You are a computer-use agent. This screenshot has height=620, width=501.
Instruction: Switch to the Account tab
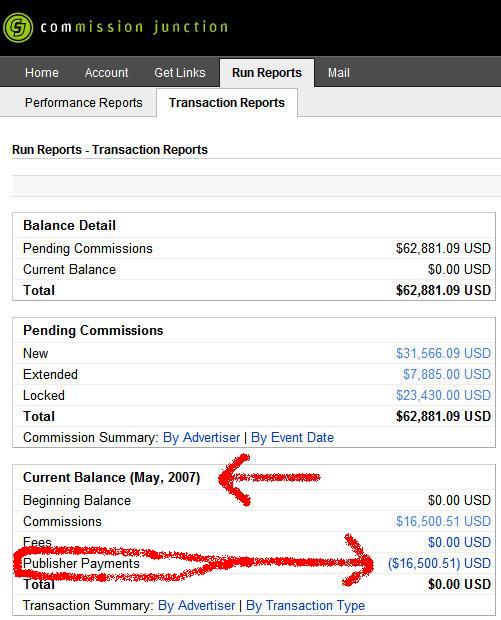(x=106, y=73)
